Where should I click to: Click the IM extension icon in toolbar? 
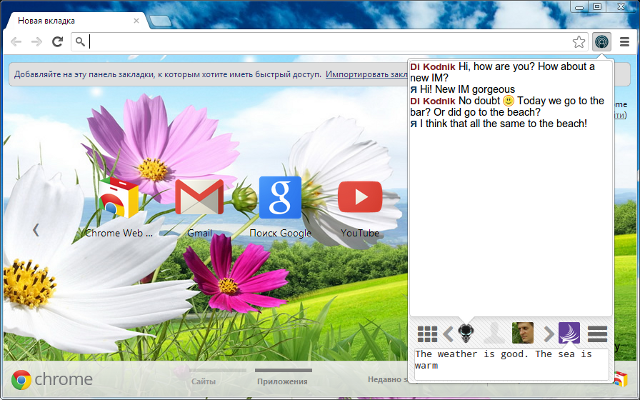pos(602,41)
